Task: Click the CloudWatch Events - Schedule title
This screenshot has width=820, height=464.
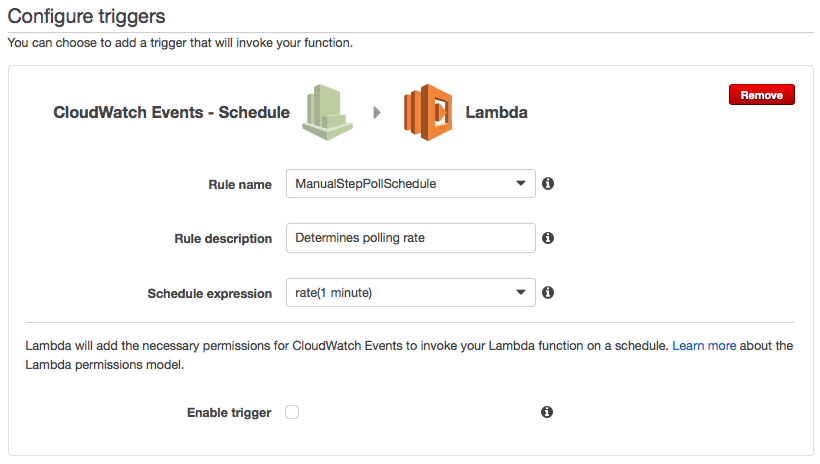Action: tap(171, 112)
